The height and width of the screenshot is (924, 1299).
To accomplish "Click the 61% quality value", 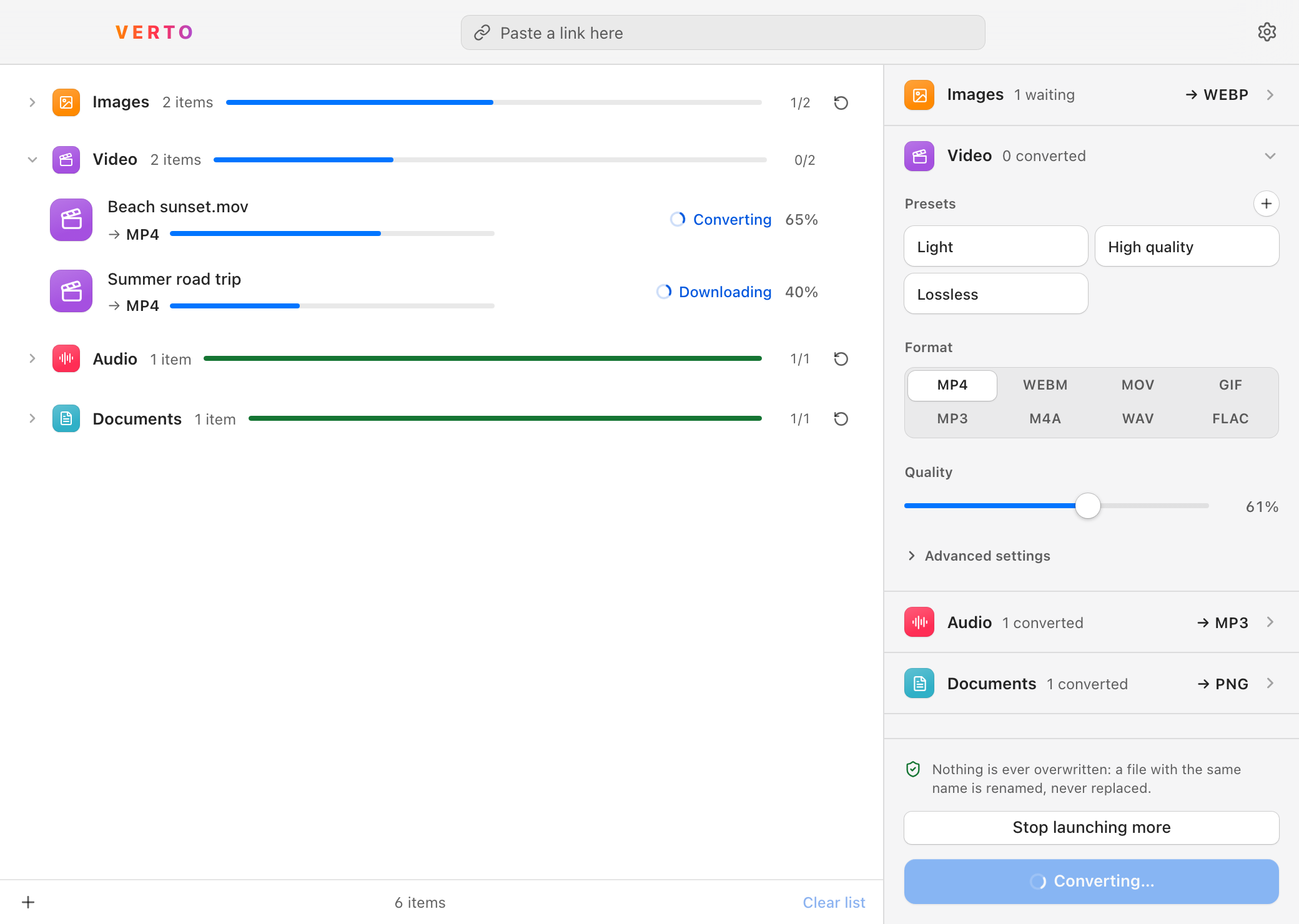I will click(x=1262, y=507).
